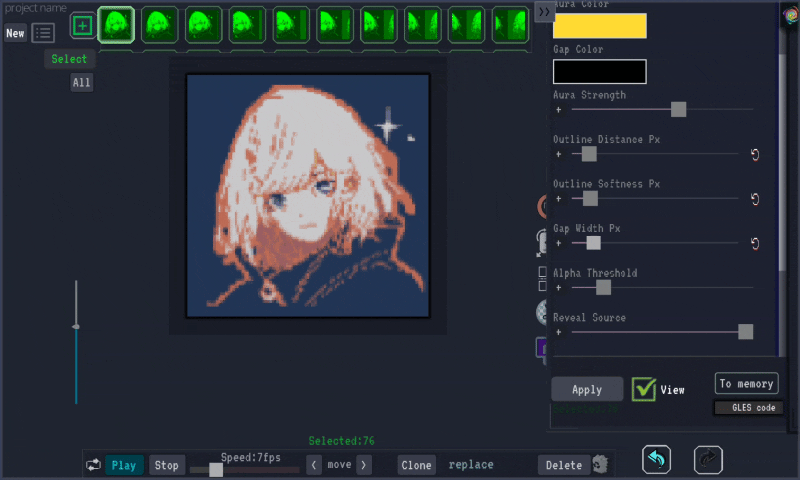Screen dimensions: 800x480
Task: Open the project list icon
Action: [43, 33]
